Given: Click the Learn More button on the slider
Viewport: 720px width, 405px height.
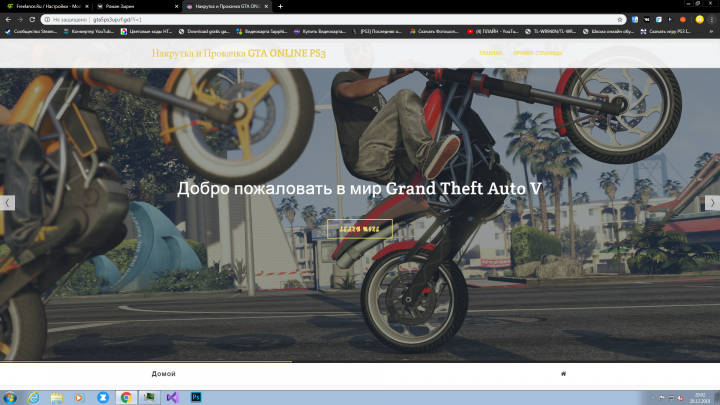Looking at the screenshot, I should coord(360,229).
